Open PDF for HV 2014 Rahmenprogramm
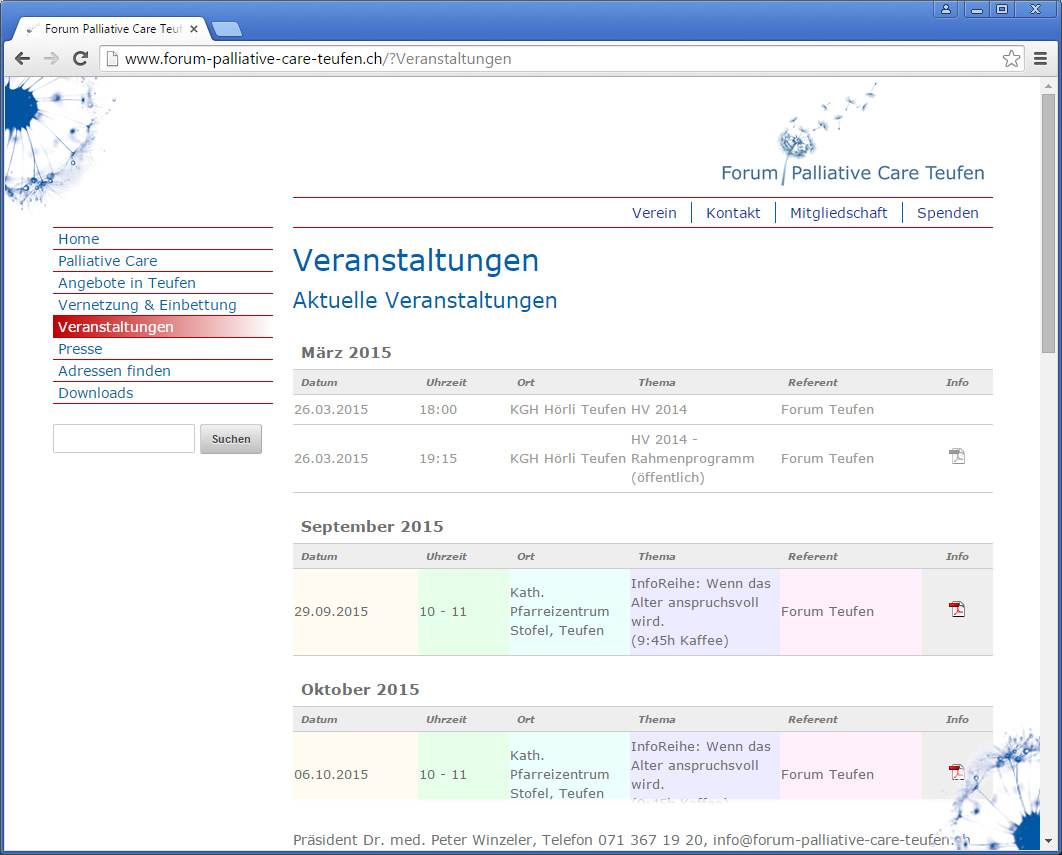Screen dimensions: 1062x855 click(957, 456)
